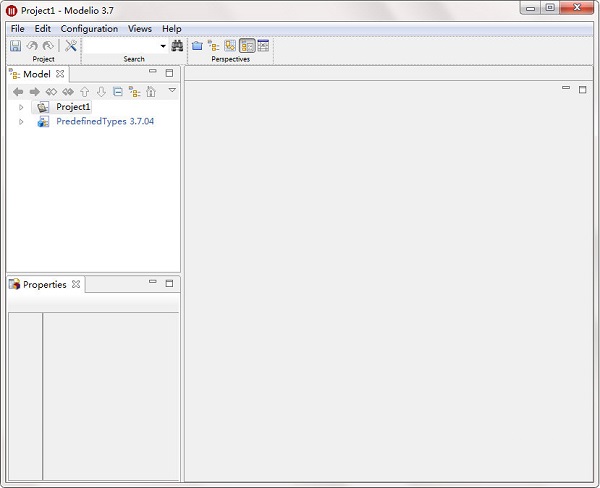Select the diagram perspective icon in Perspectives
The image size is (600, 488).
click(230, 46)
